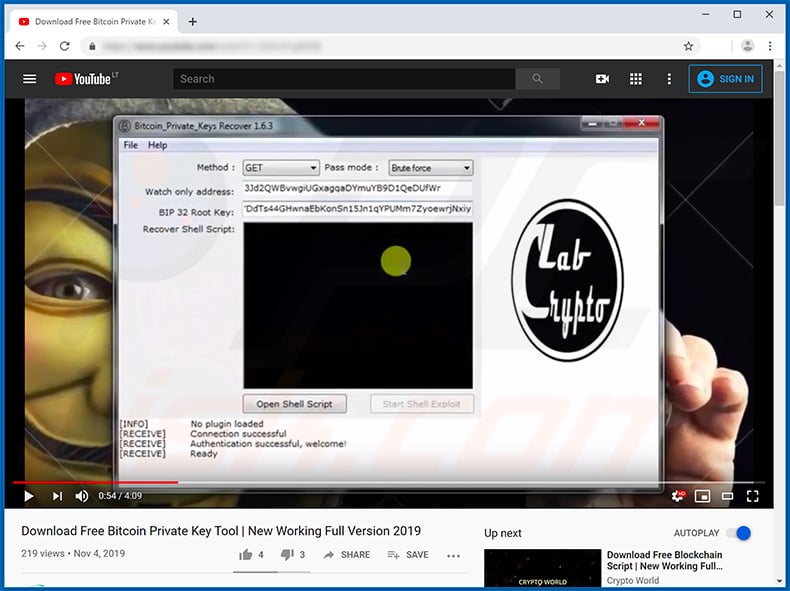Open a new browser tab
Viewport: 790px width, 591px height.
tap(192, 22)
